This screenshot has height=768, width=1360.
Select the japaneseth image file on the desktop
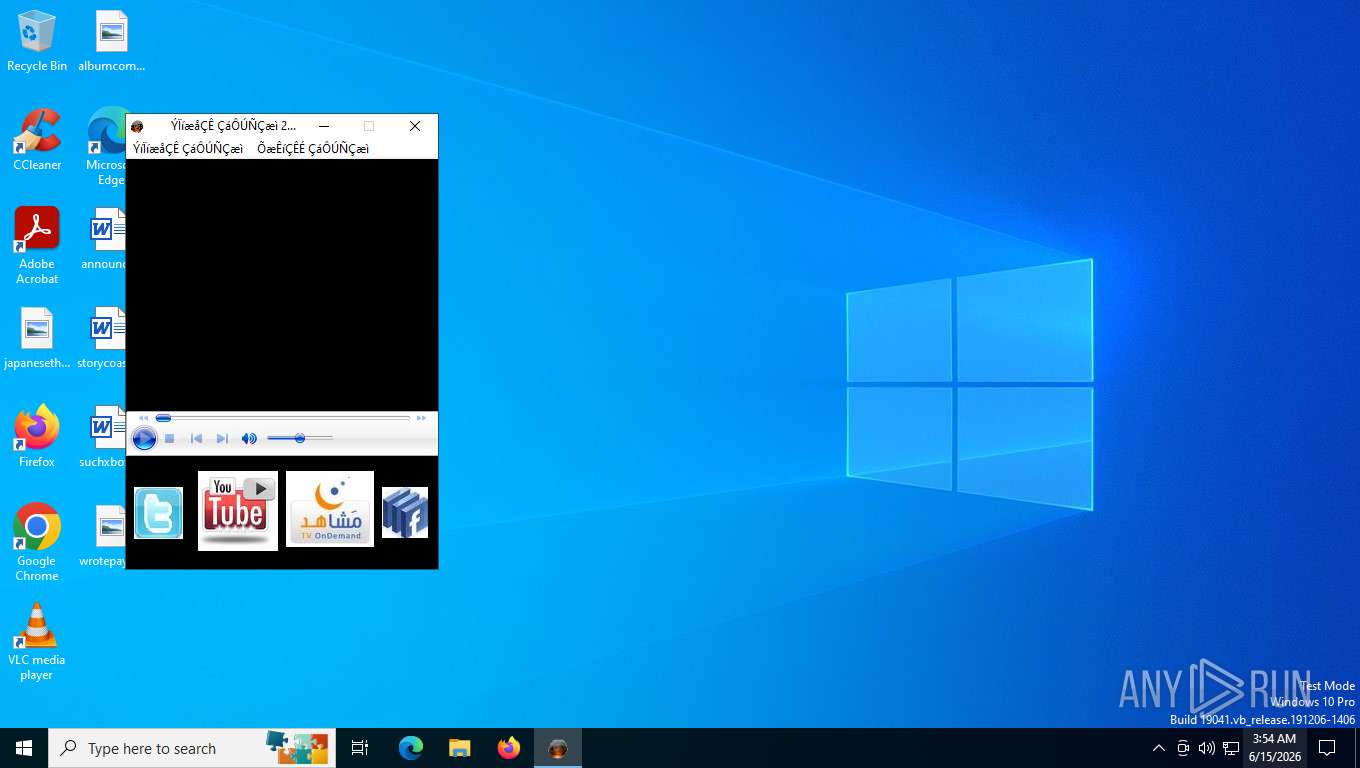coord(37,338)
